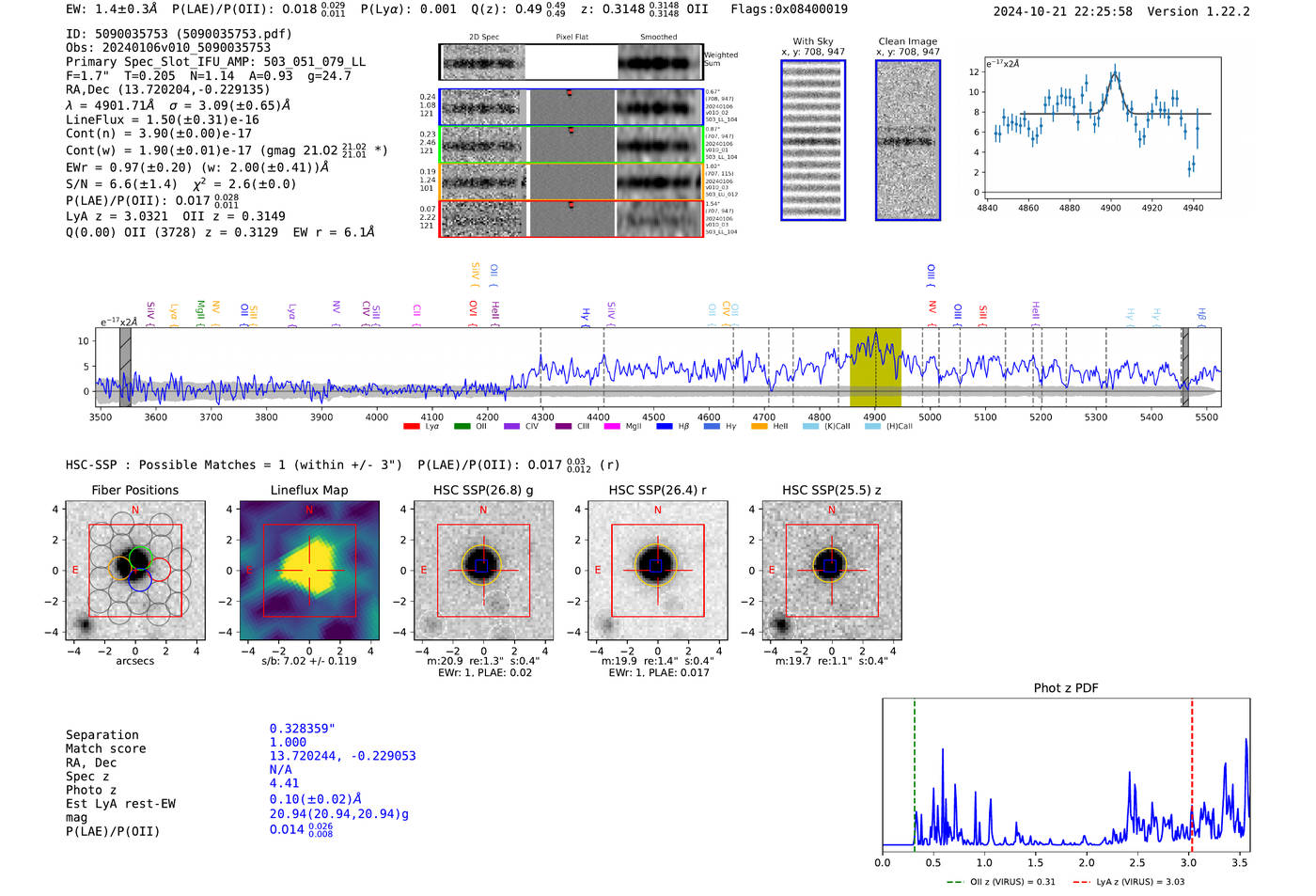Click the 'OII z (VIRUS) = 0.31' legend entry
Image resolution: width=1316 pixels, height=896 pixels.
(x=1000, y=882)
